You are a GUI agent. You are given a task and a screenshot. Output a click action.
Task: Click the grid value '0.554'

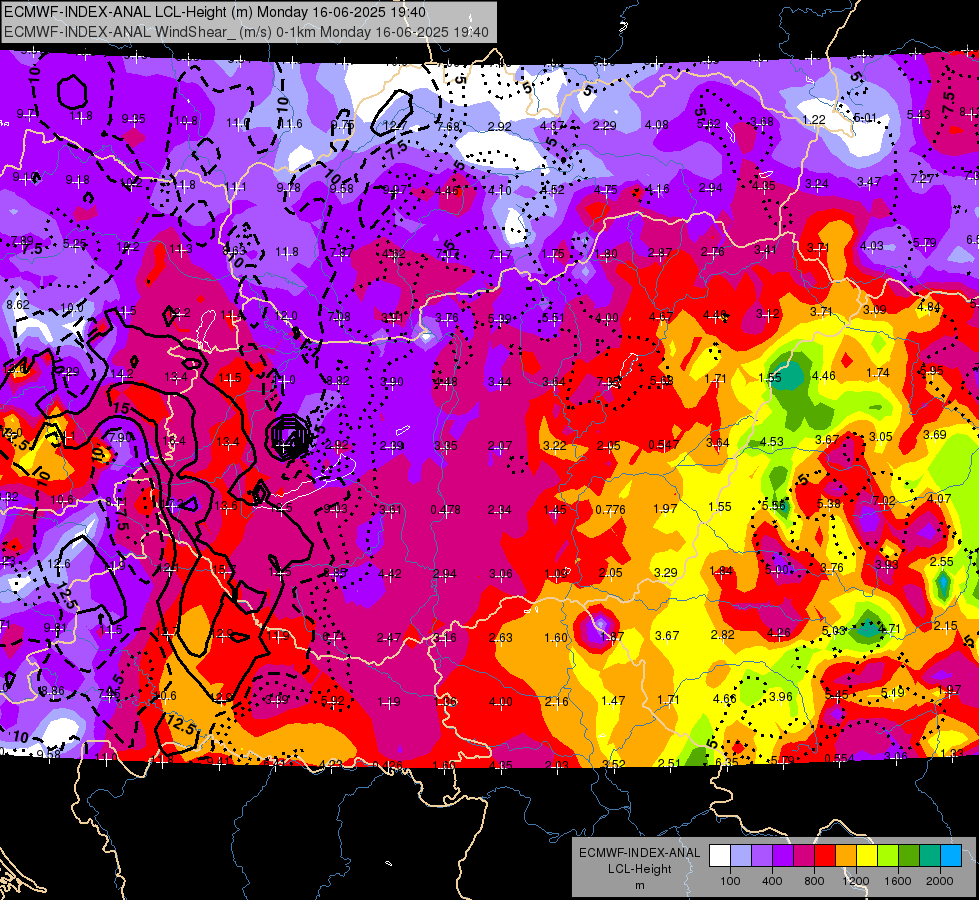click(x=839, y=758)
